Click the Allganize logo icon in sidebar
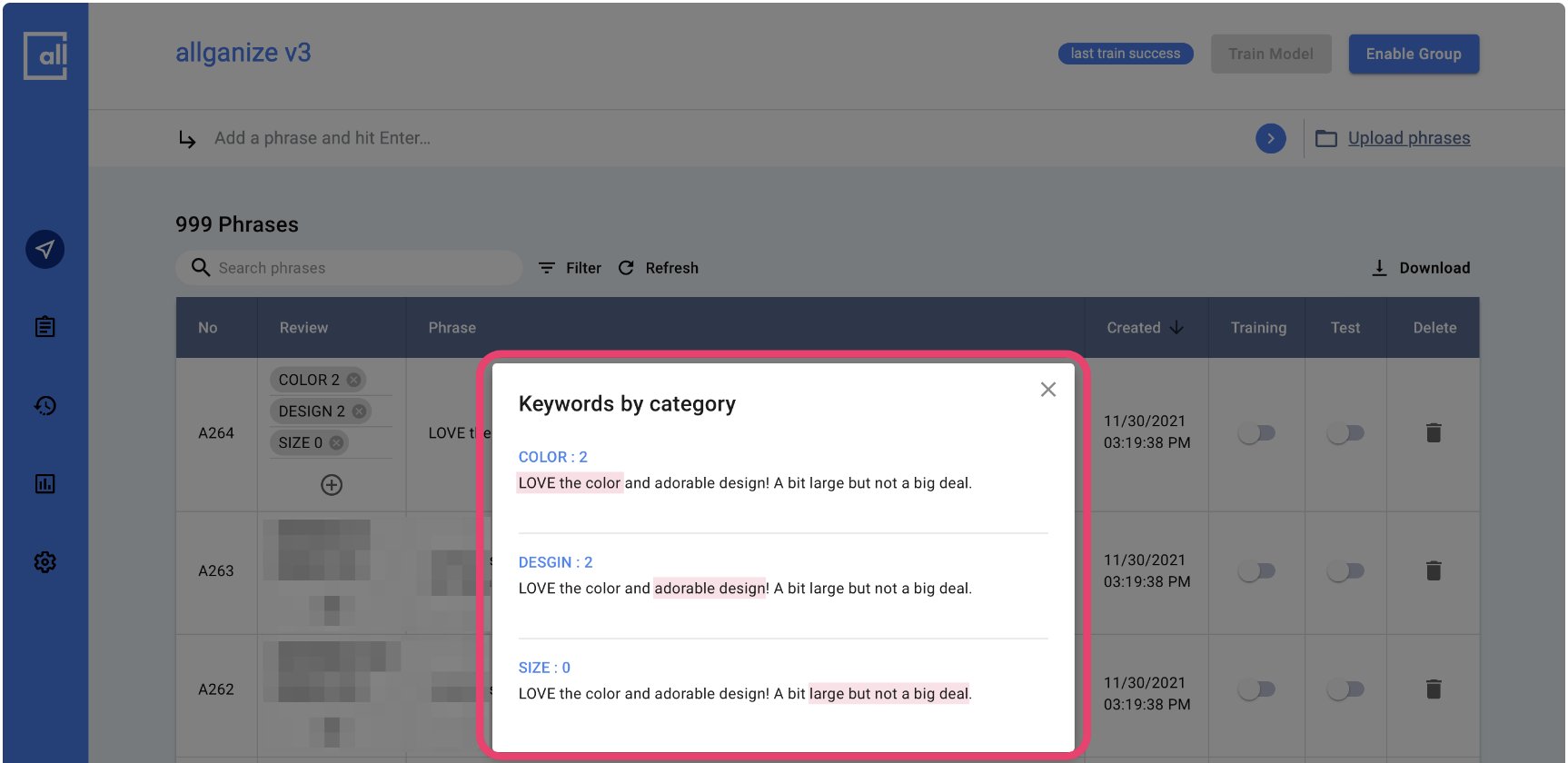Screen dimensions: 1568x763 [x=45, y=56]
